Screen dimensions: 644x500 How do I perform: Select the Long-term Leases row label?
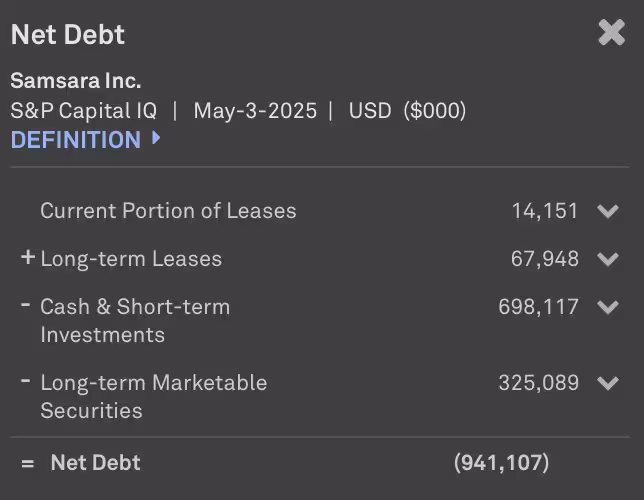(131, 259)
